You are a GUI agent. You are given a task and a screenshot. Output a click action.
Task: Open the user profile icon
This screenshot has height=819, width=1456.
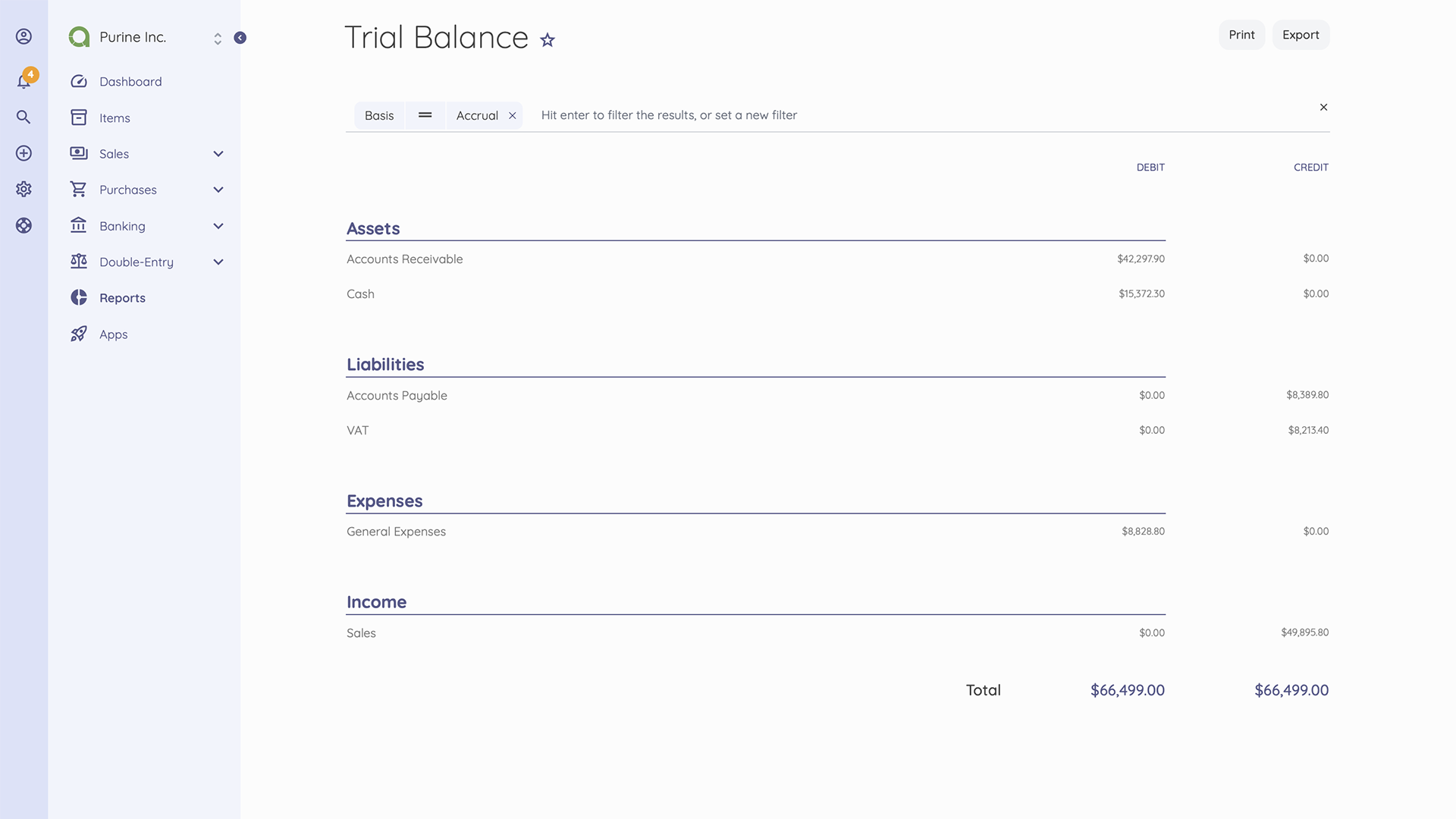click(x=24, y=36)
